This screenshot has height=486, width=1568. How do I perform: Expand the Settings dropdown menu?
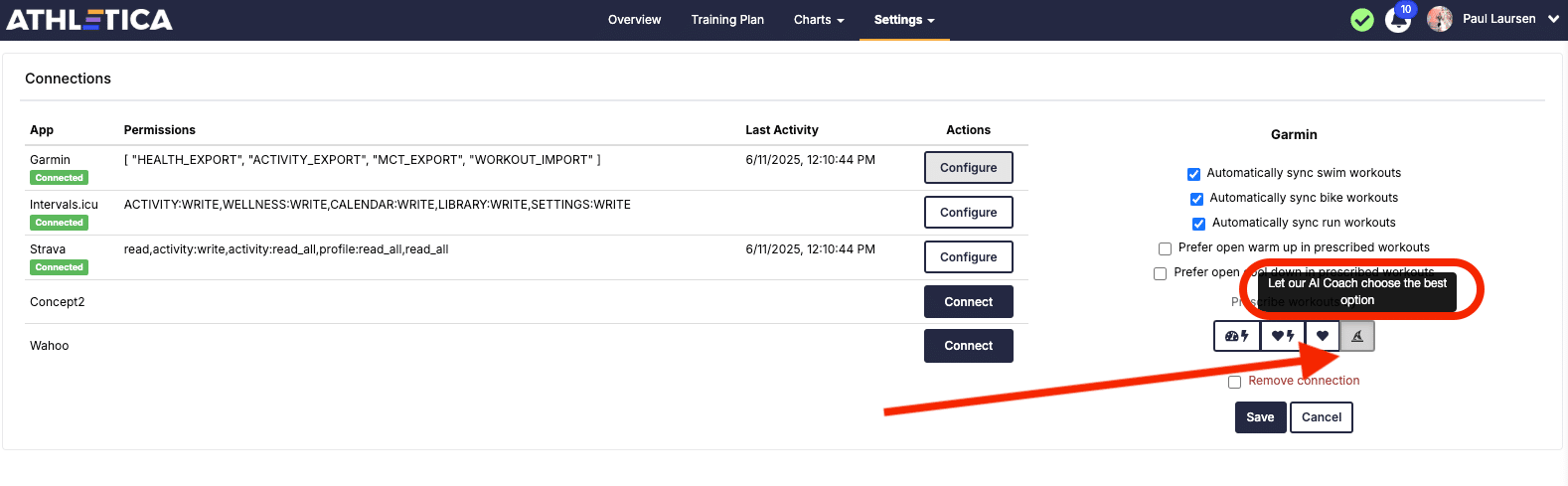tap(904, 20)
